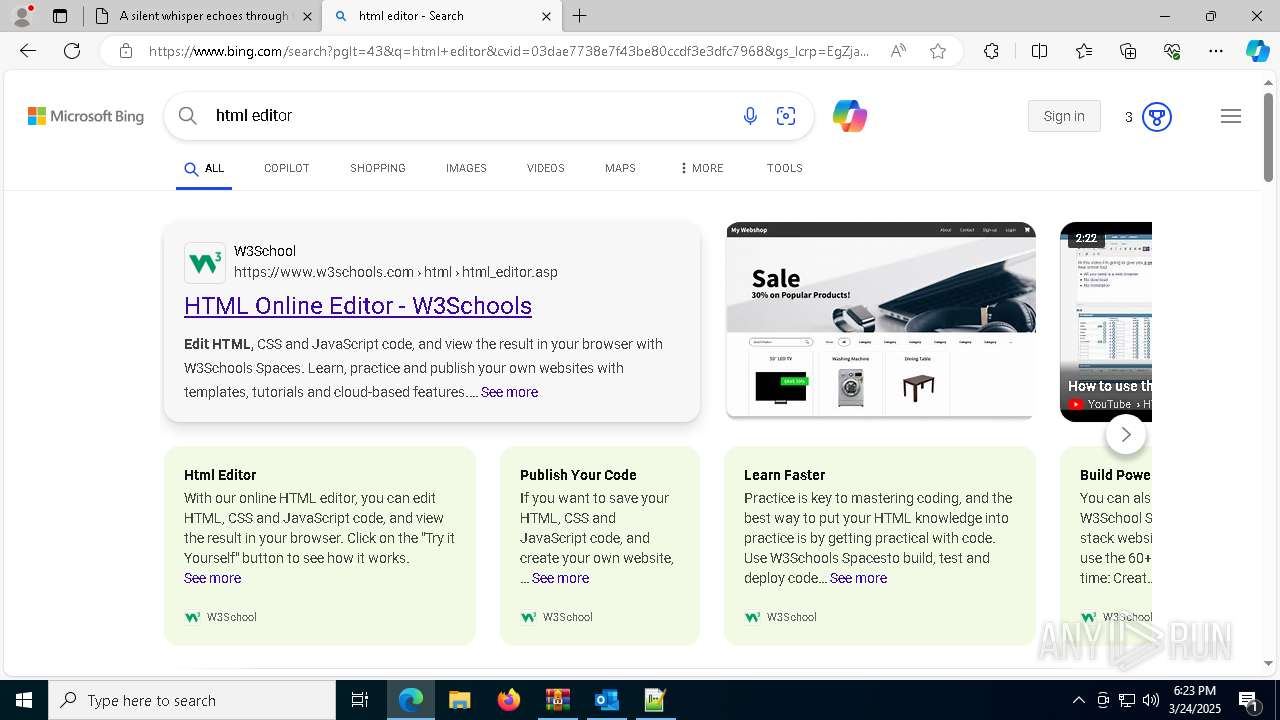This screenshot has width=1280, height=720.
Task: Open Copilot sidebar icon in toolbar
Action: point(1257,51)
